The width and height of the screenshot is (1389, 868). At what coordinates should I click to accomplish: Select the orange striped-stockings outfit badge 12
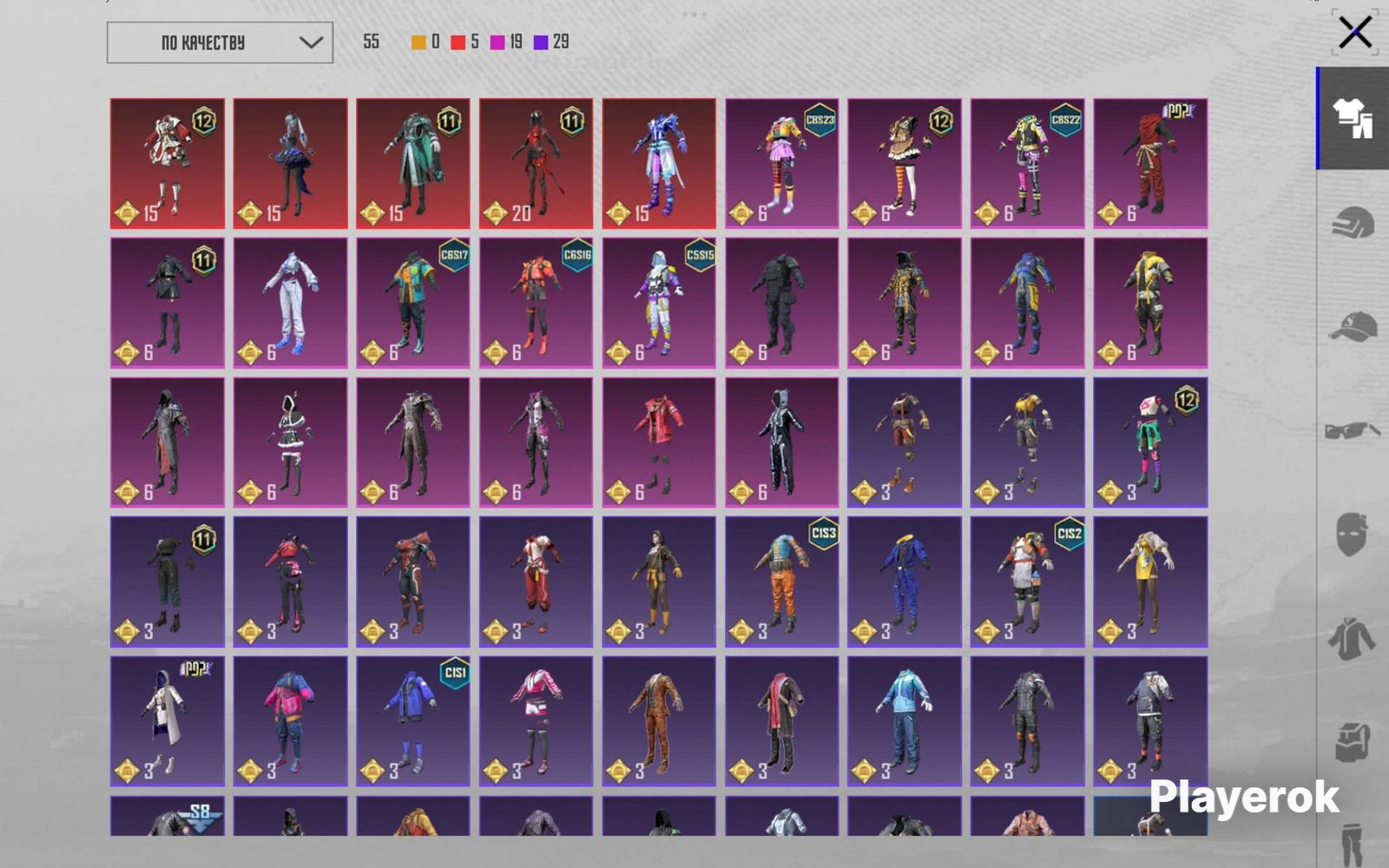click(x=905, y=164)
